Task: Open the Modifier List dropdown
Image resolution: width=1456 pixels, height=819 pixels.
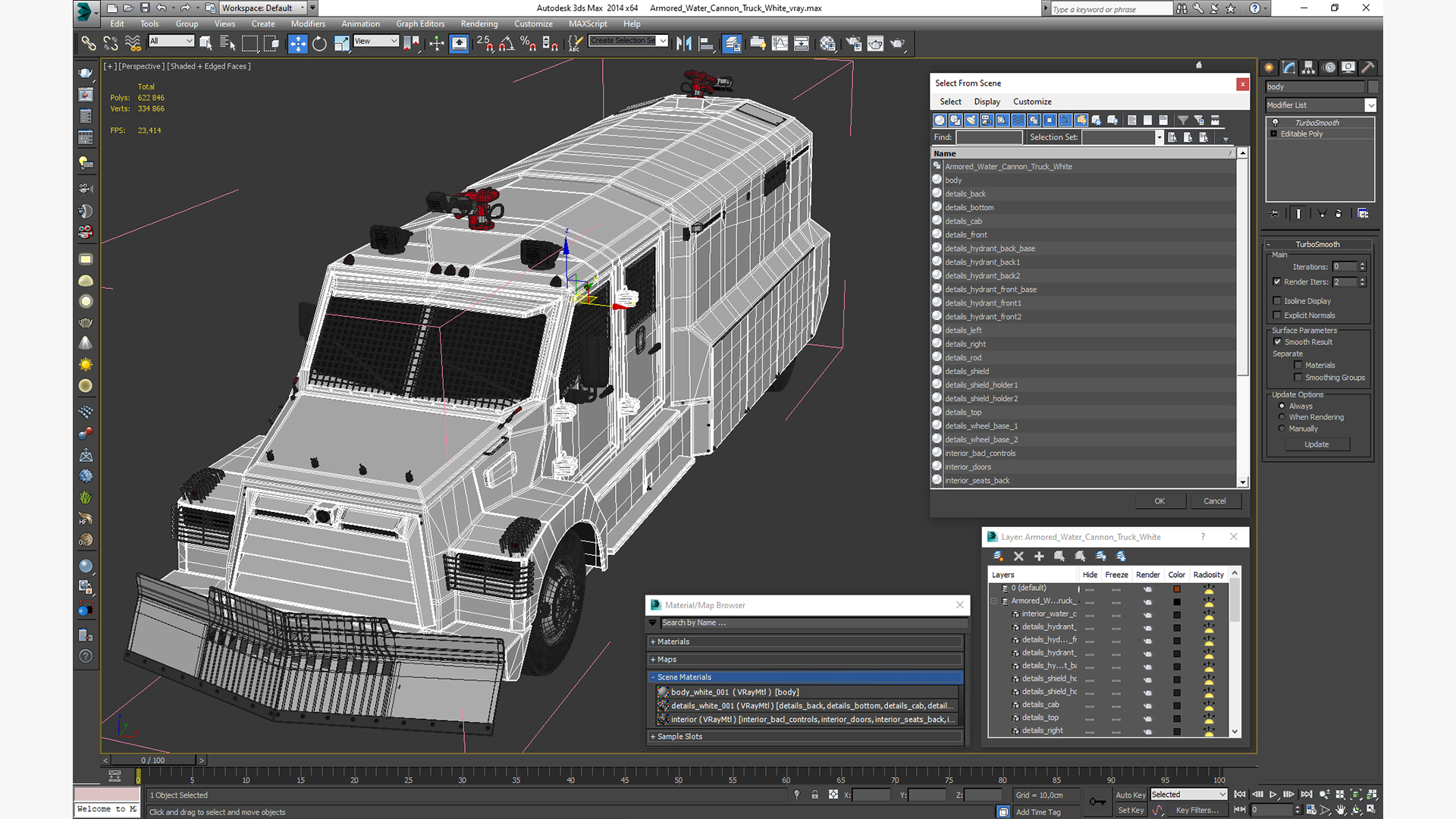Action: click(1370, 105)
